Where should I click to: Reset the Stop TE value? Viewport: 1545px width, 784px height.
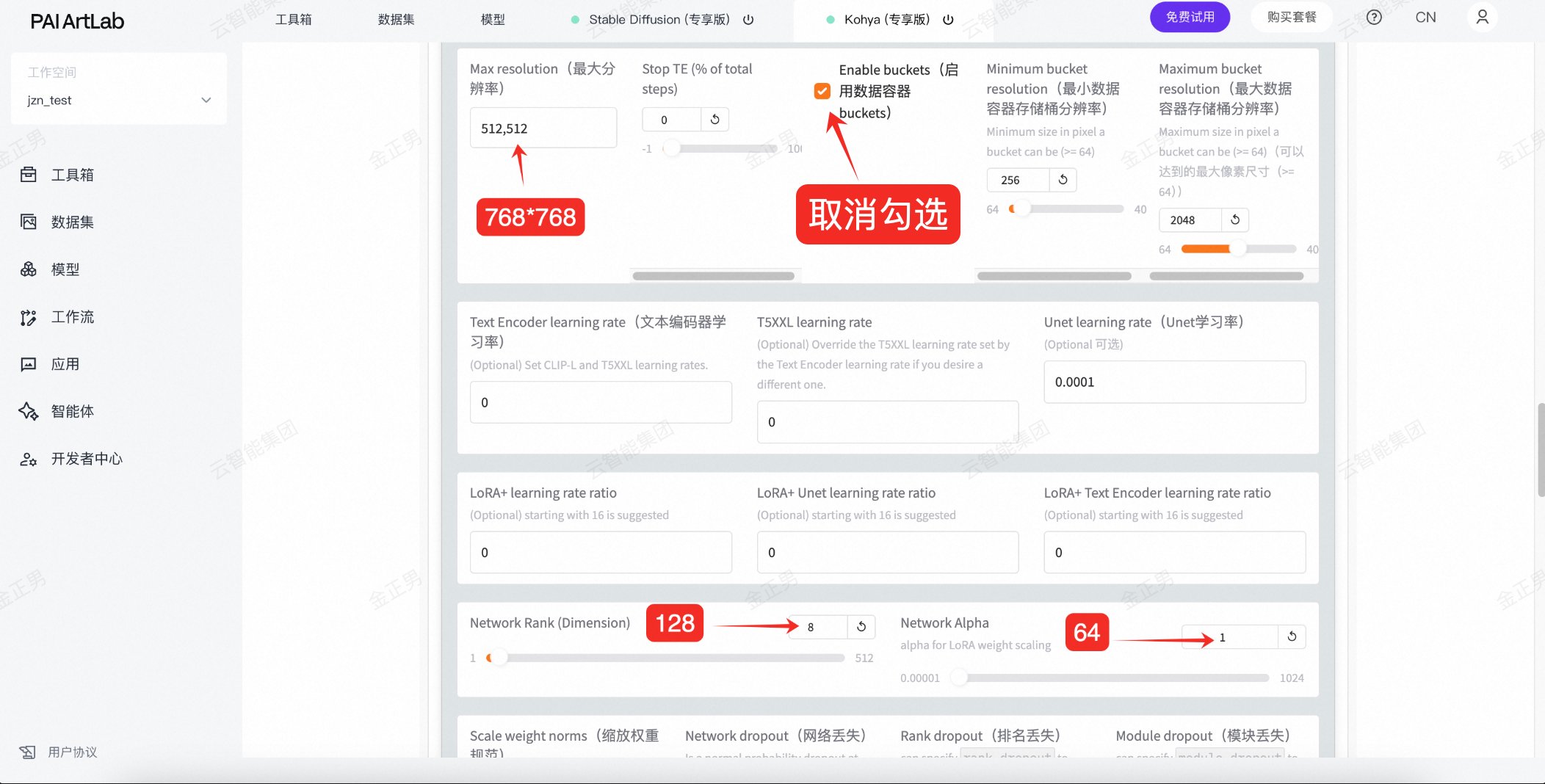click(714, 120)
